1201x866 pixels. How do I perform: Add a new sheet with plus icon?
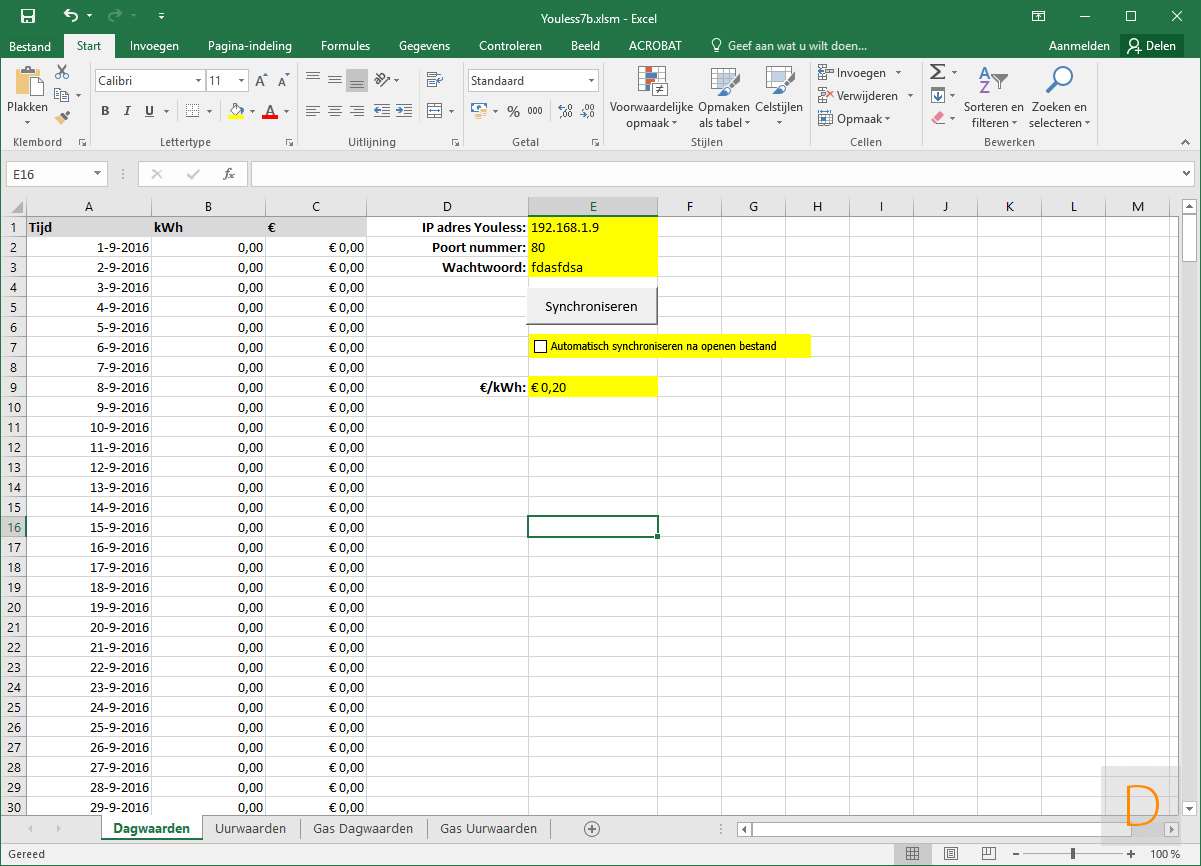592,829
